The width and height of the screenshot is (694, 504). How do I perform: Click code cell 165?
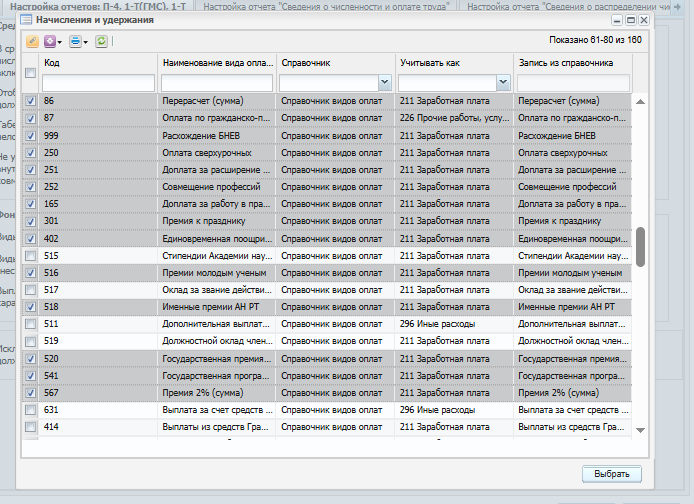pyautogui.click(x=98, y=204)
